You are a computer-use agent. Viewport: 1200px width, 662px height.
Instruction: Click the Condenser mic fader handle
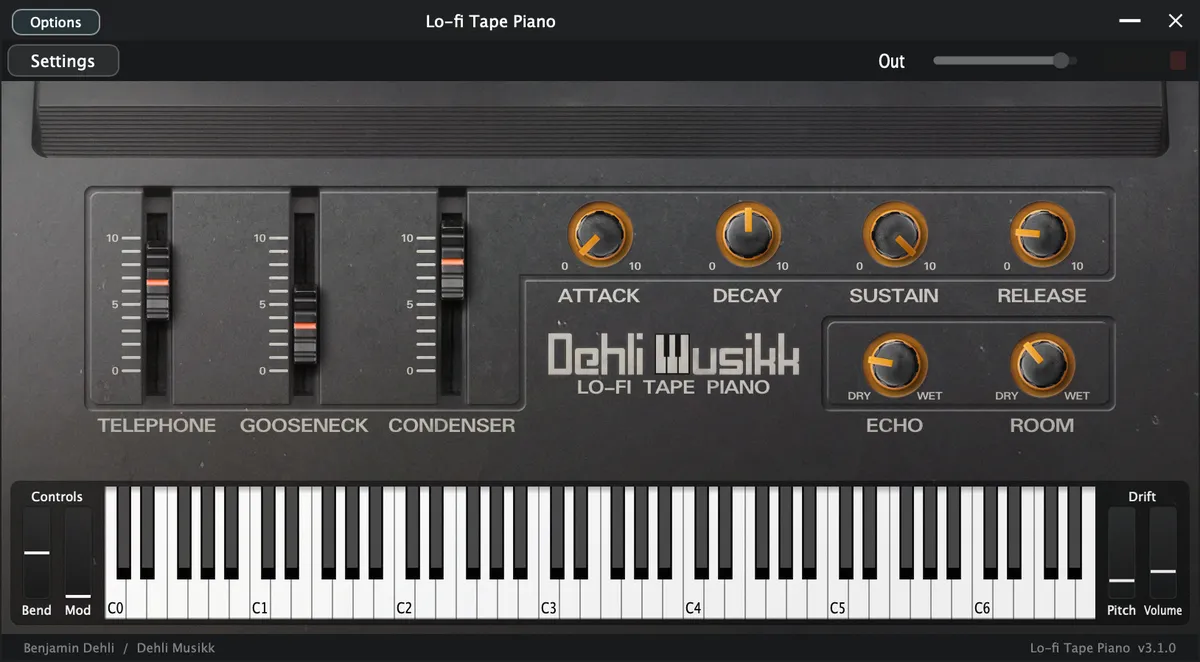(452, 261)
